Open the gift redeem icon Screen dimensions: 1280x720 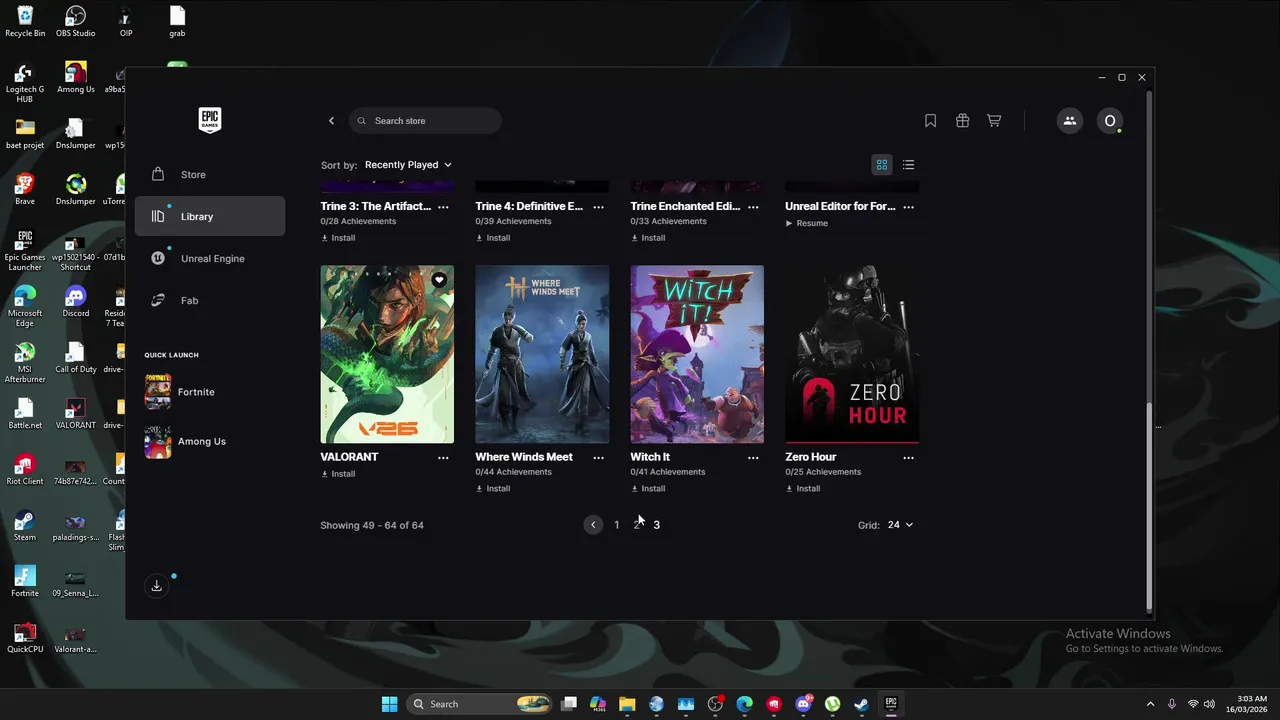(962, 121)
